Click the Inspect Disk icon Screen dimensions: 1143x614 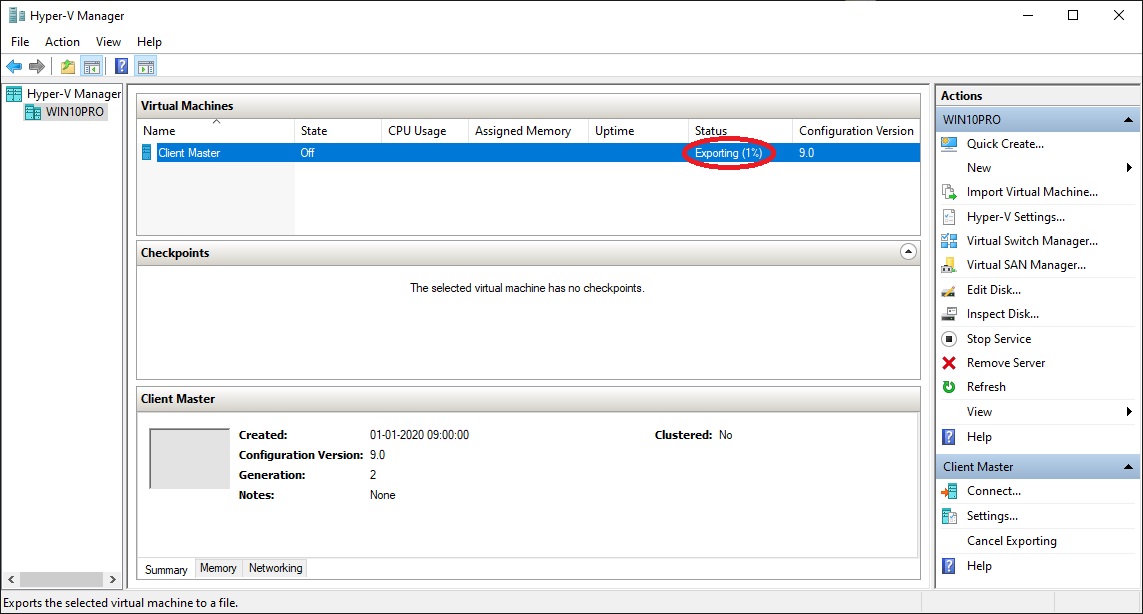949,314
